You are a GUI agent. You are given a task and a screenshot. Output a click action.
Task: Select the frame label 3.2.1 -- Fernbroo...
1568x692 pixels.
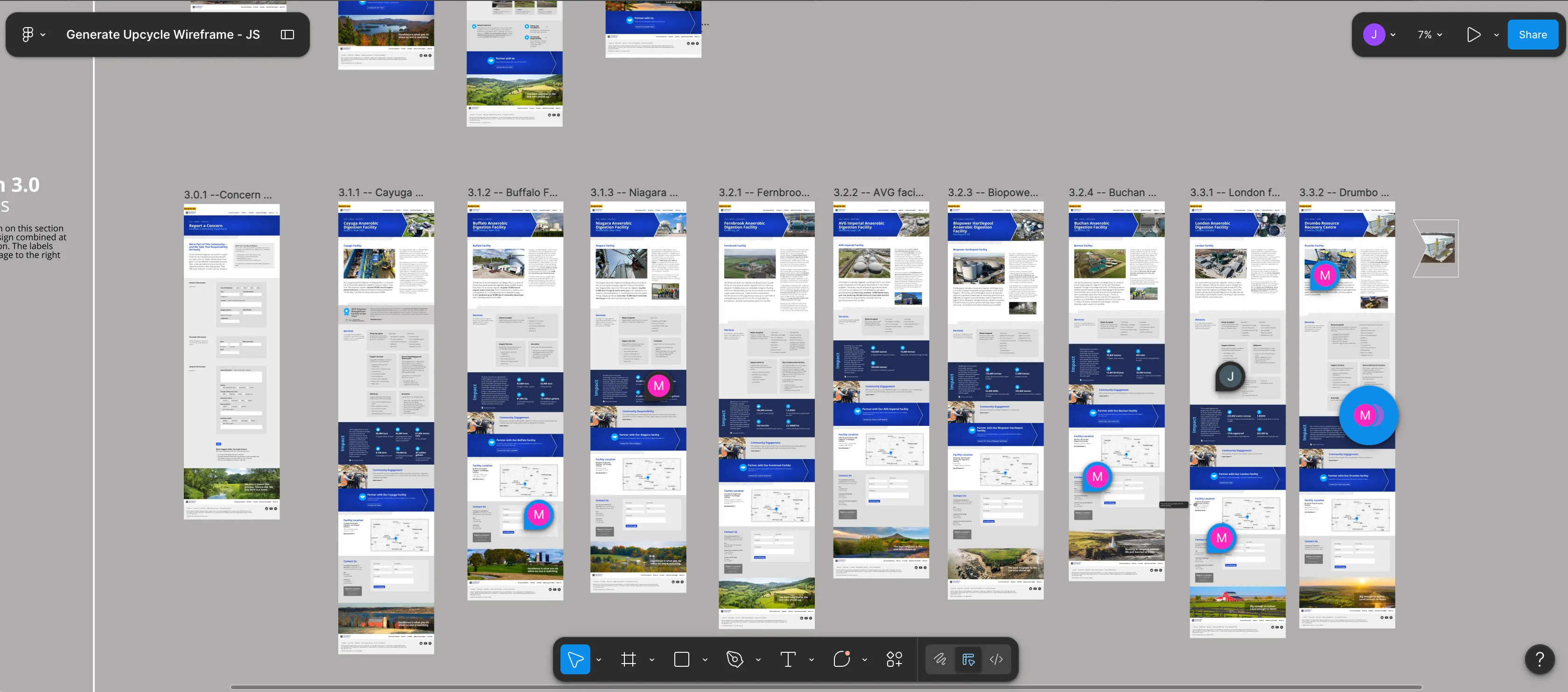tap(764, 192)
